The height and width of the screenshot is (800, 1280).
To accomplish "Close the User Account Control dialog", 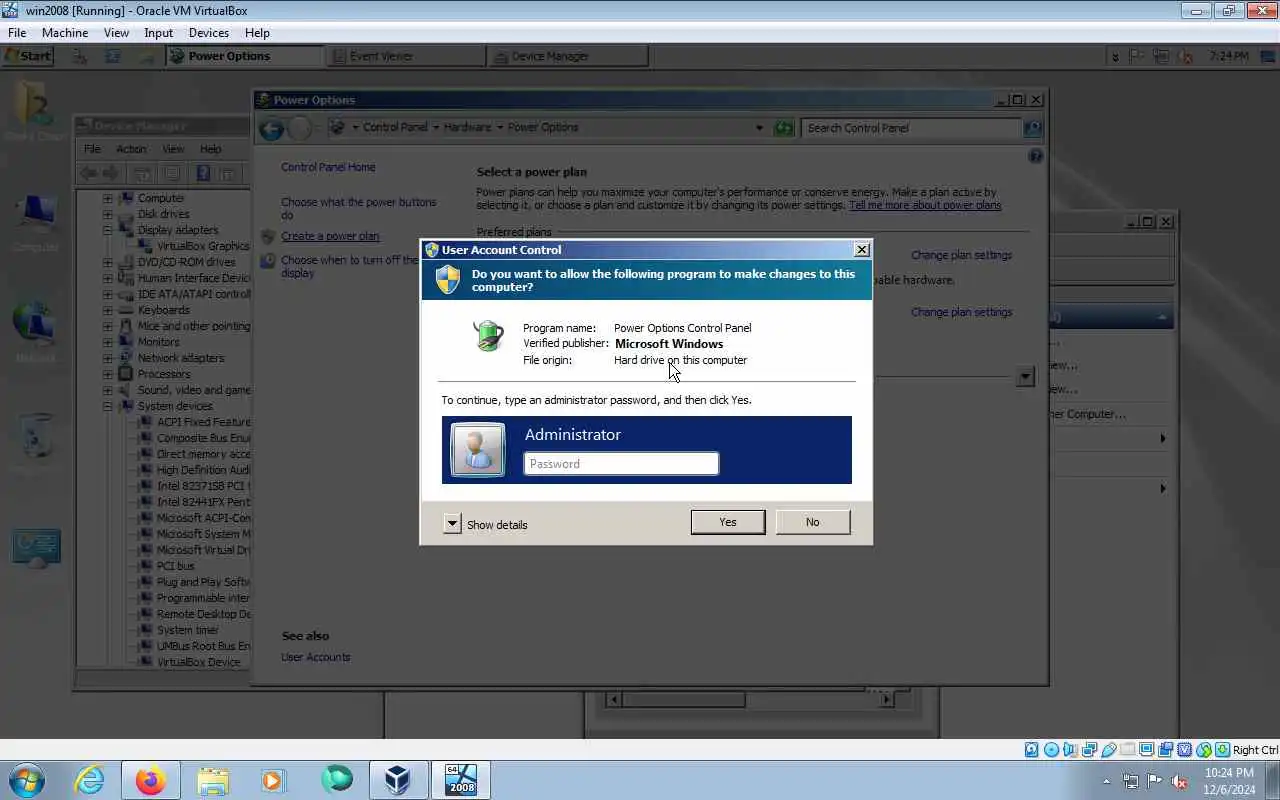I will (861, 250).
